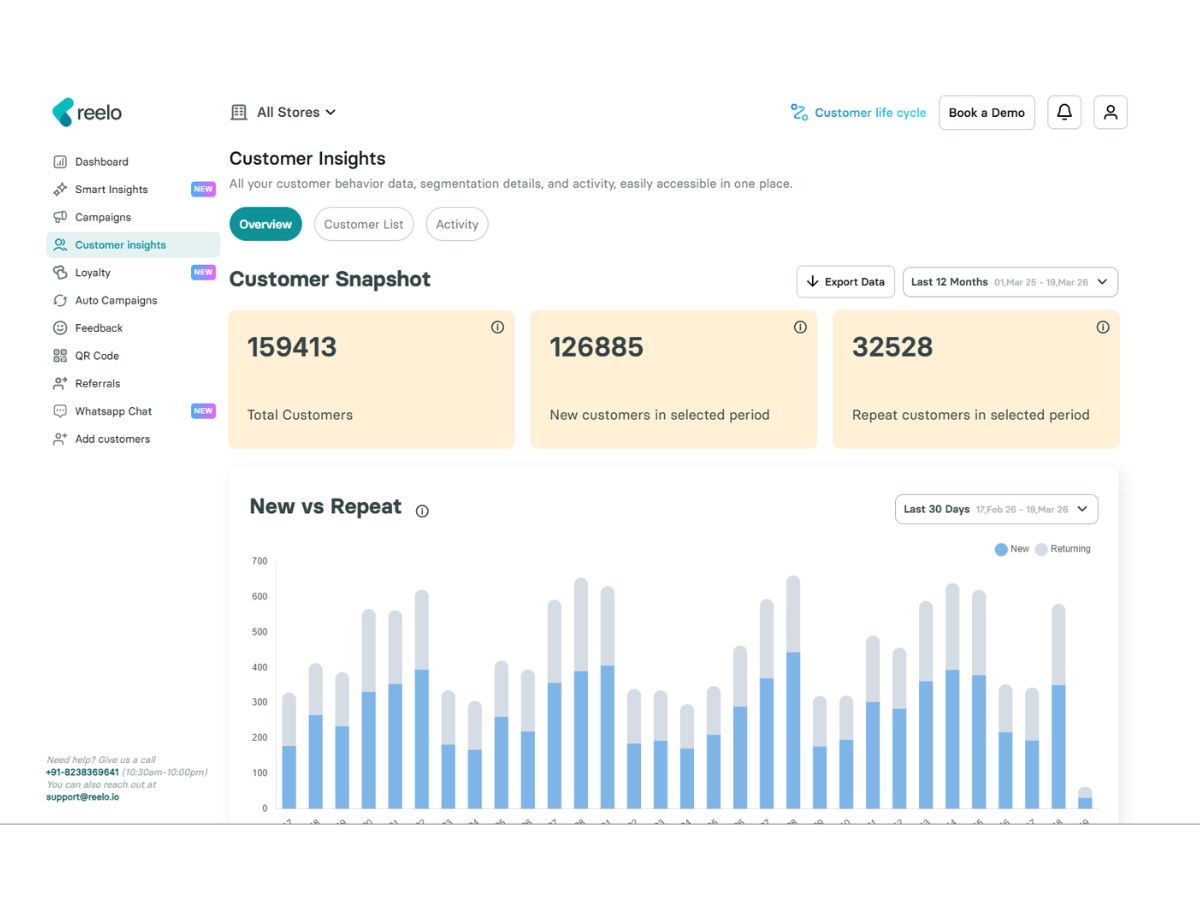Viewport: 1200px width, 900px height.
Task: Click the Add customers icon
Action: tap(60, 439)
